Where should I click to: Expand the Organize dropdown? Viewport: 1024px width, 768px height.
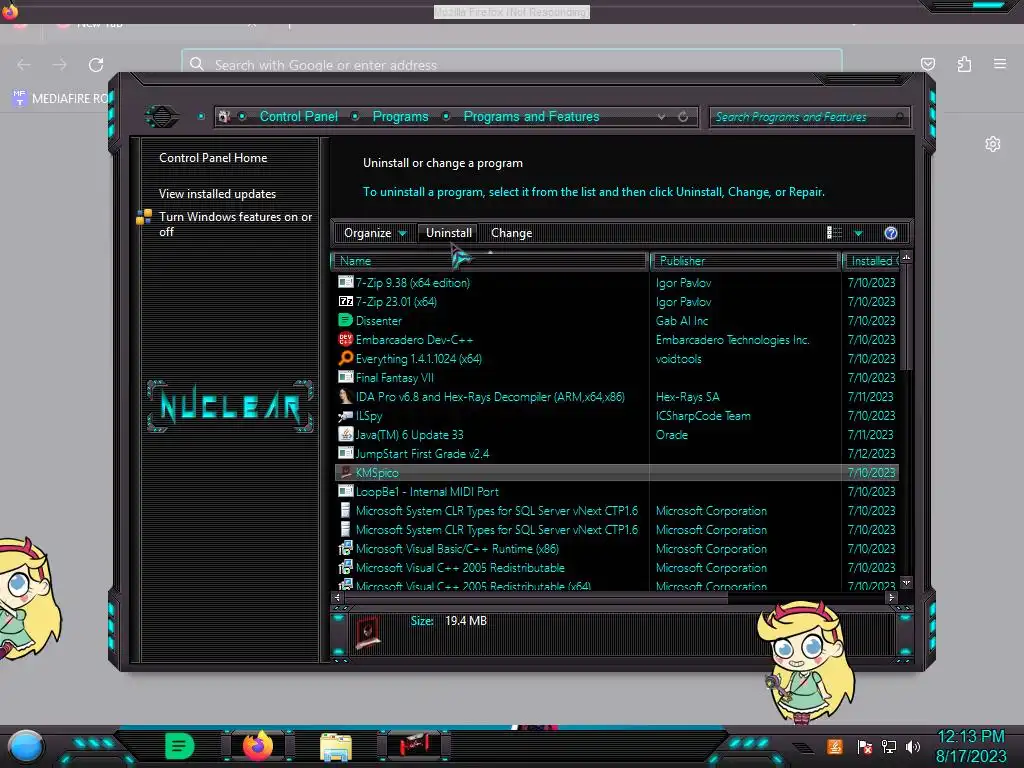pyautogui.click(x=375, y=233)
